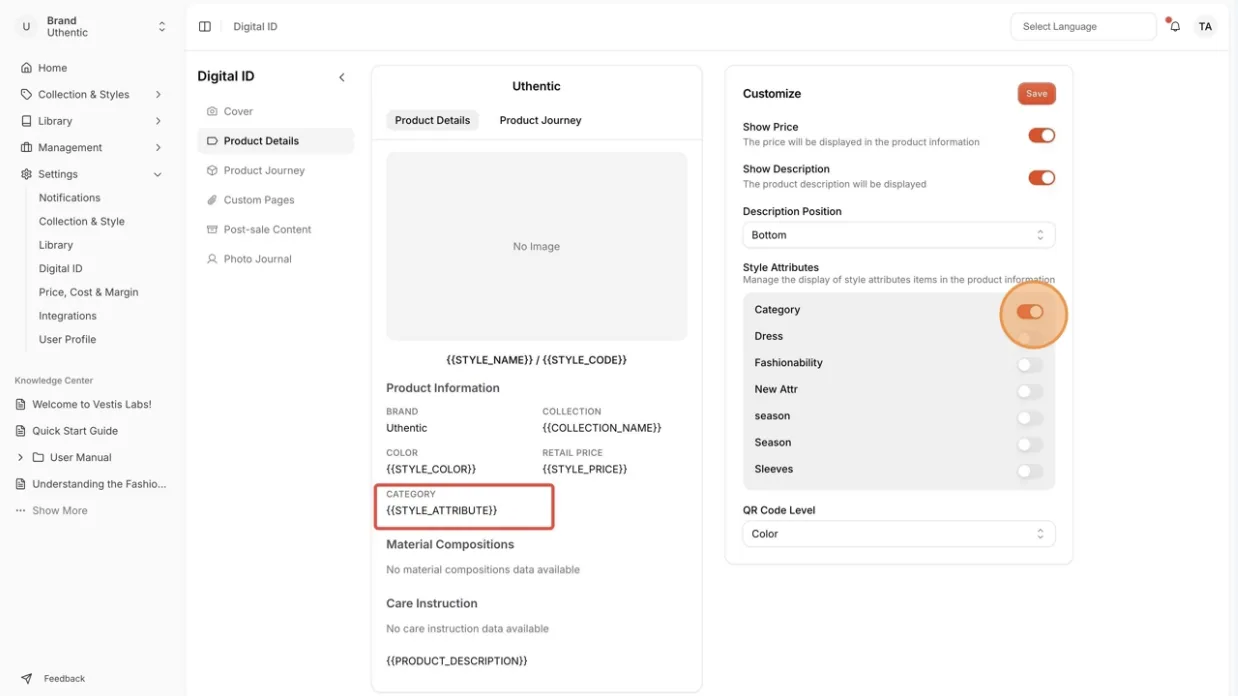This screenshot has height=696, width=1238.
Task: Enable the capitalized Season switch
Action: (1030, 444)
